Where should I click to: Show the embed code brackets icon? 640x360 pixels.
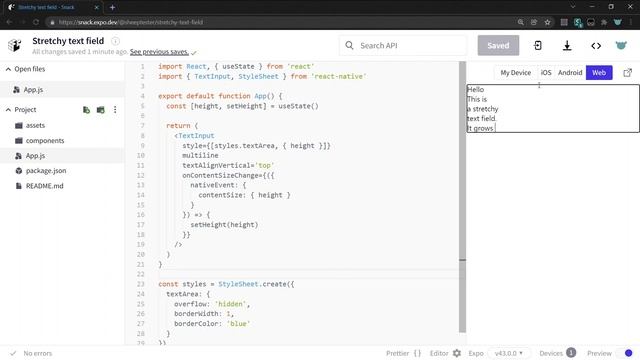point(596,46)
